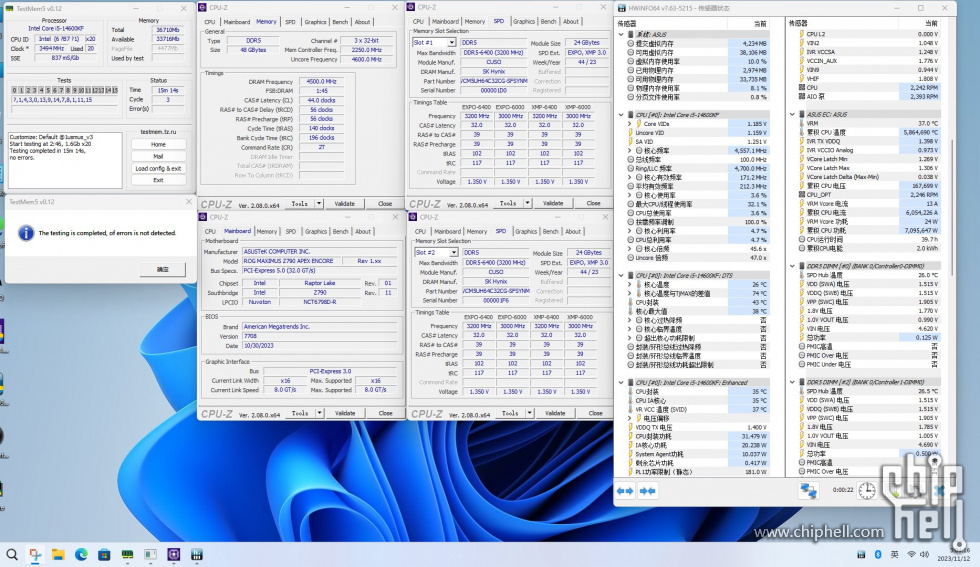Screen dimensions: 980x567
Task: Click the HWiNFO tray icon in system tray
Action: (x=861, y=554)
